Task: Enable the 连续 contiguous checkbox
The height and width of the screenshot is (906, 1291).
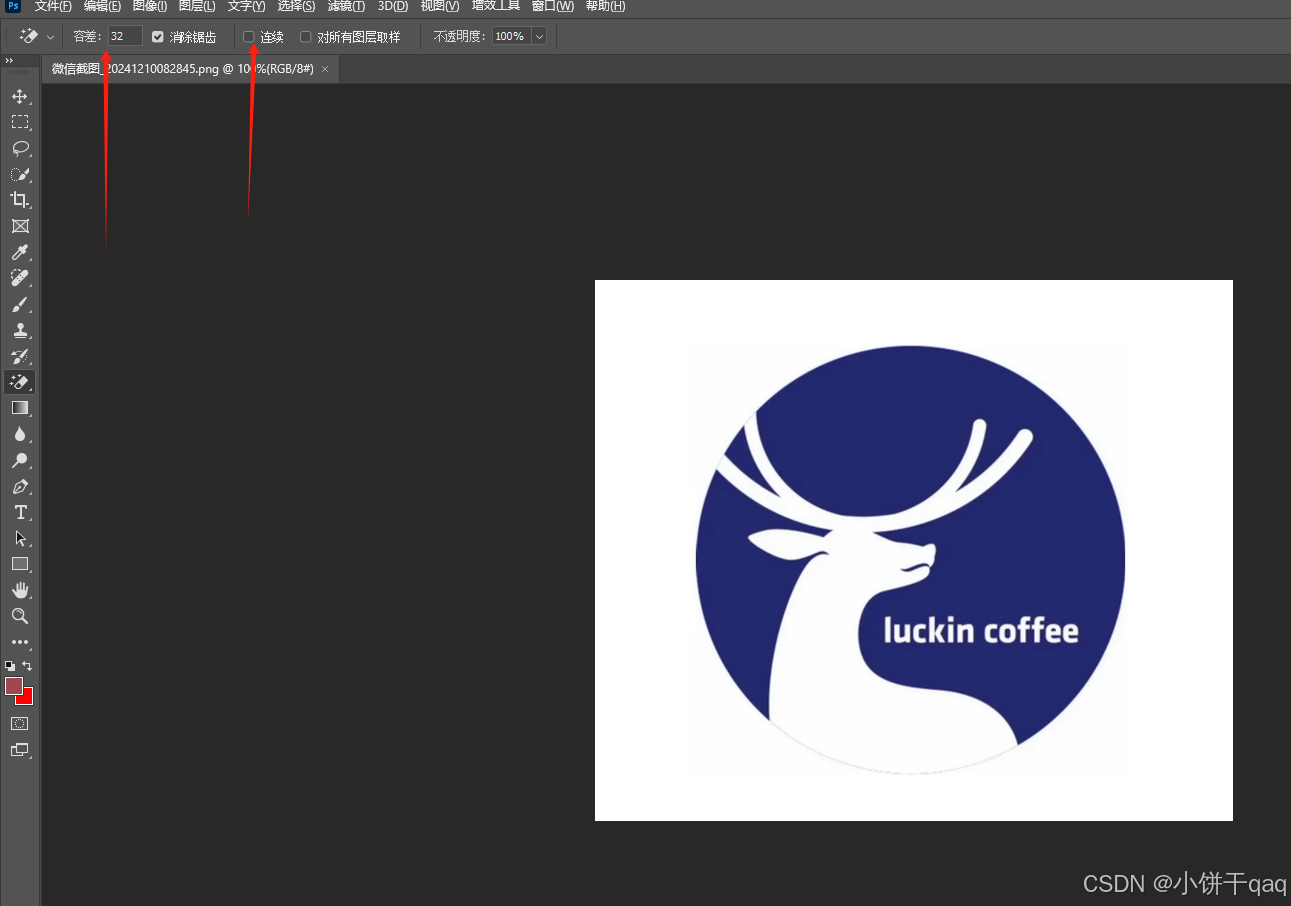Action: click(x=249, y=37)
